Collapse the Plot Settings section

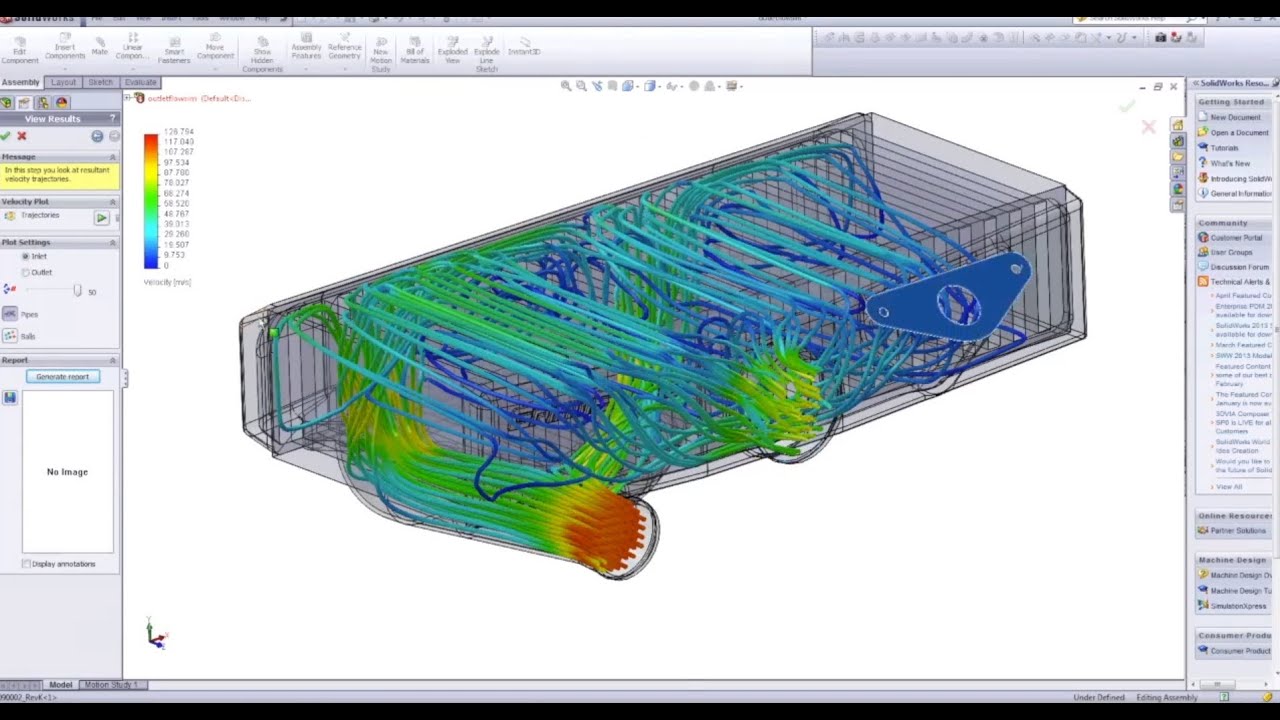[112, 242]
